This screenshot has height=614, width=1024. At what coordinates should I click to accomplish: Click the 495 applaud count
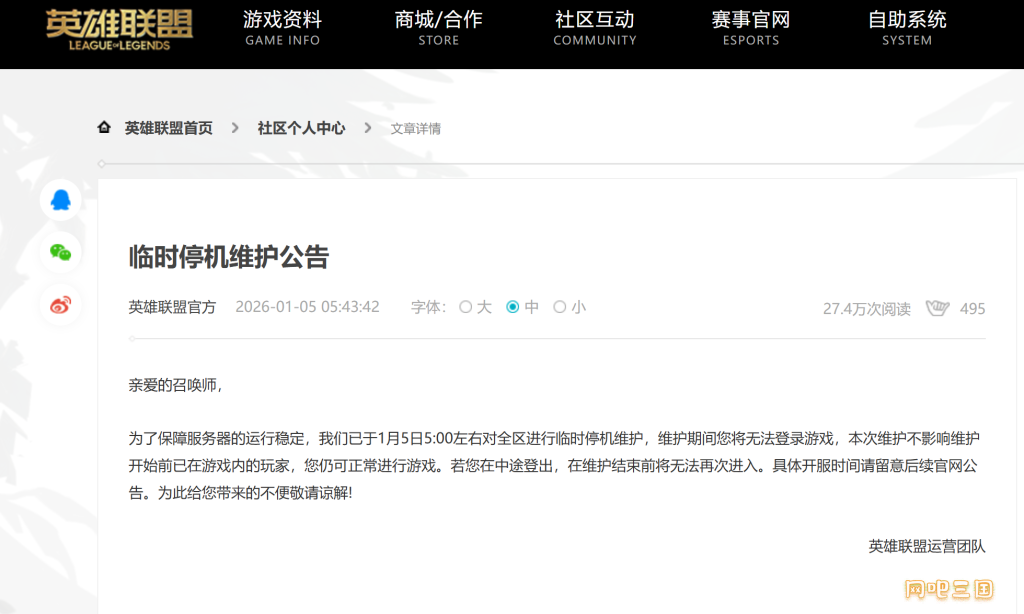tap(971, 309)
